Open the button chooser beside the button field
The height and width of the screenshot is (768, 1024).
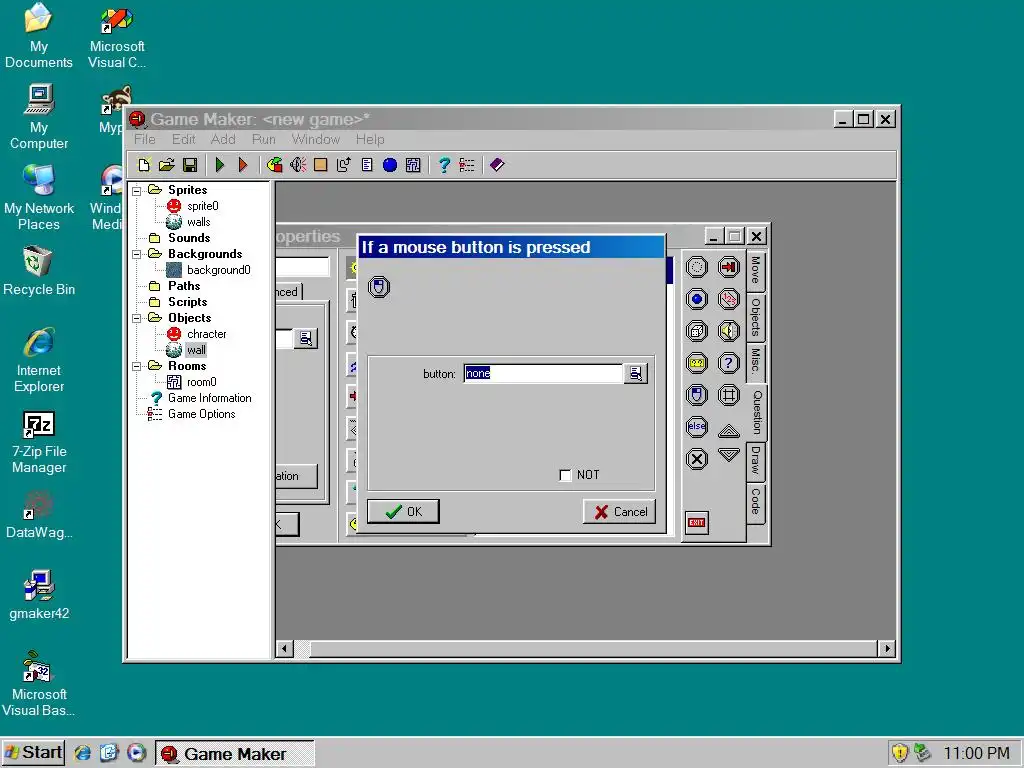pyautogui.click(x=635, y=374)
